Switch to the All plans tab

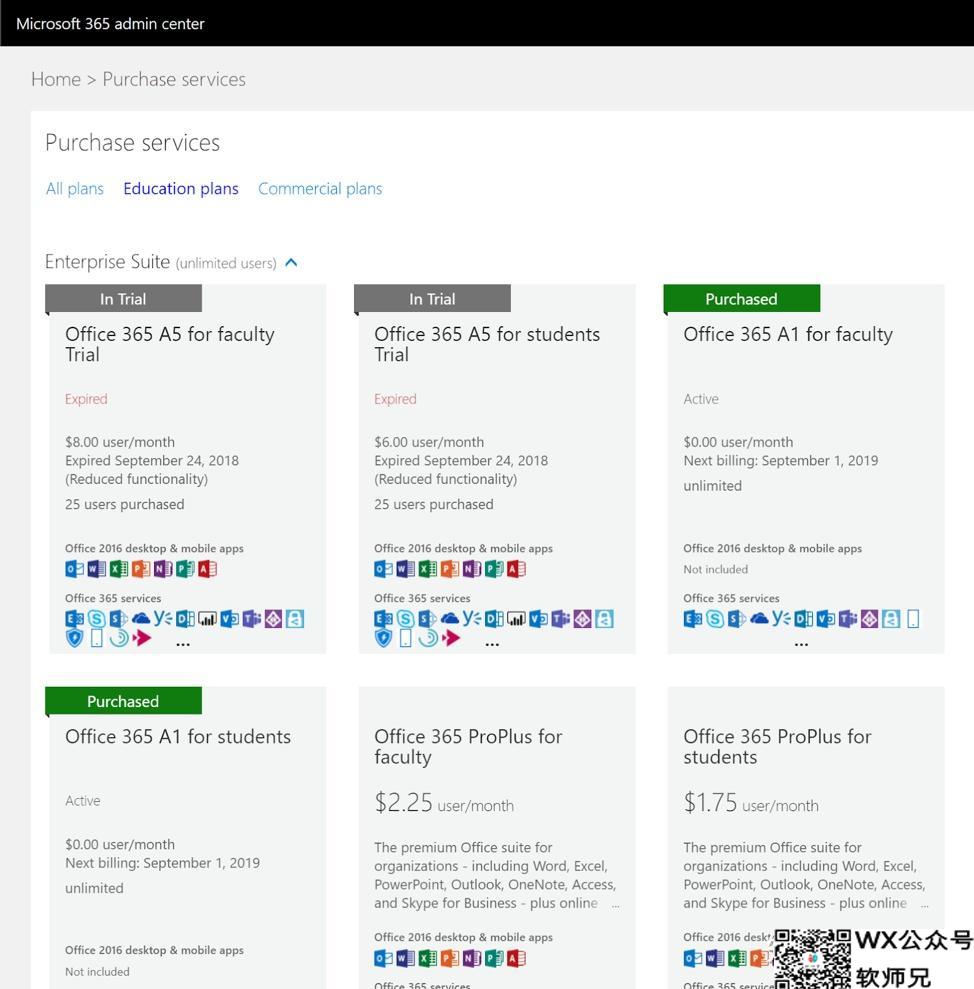coord(74,189)
